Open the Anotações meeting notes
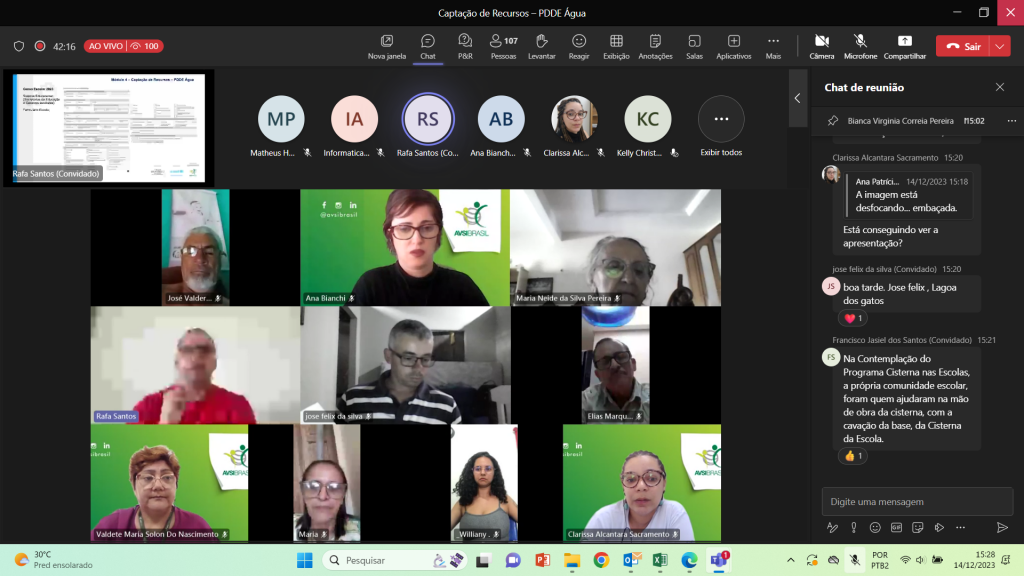1024x576 pixels. 655,47
